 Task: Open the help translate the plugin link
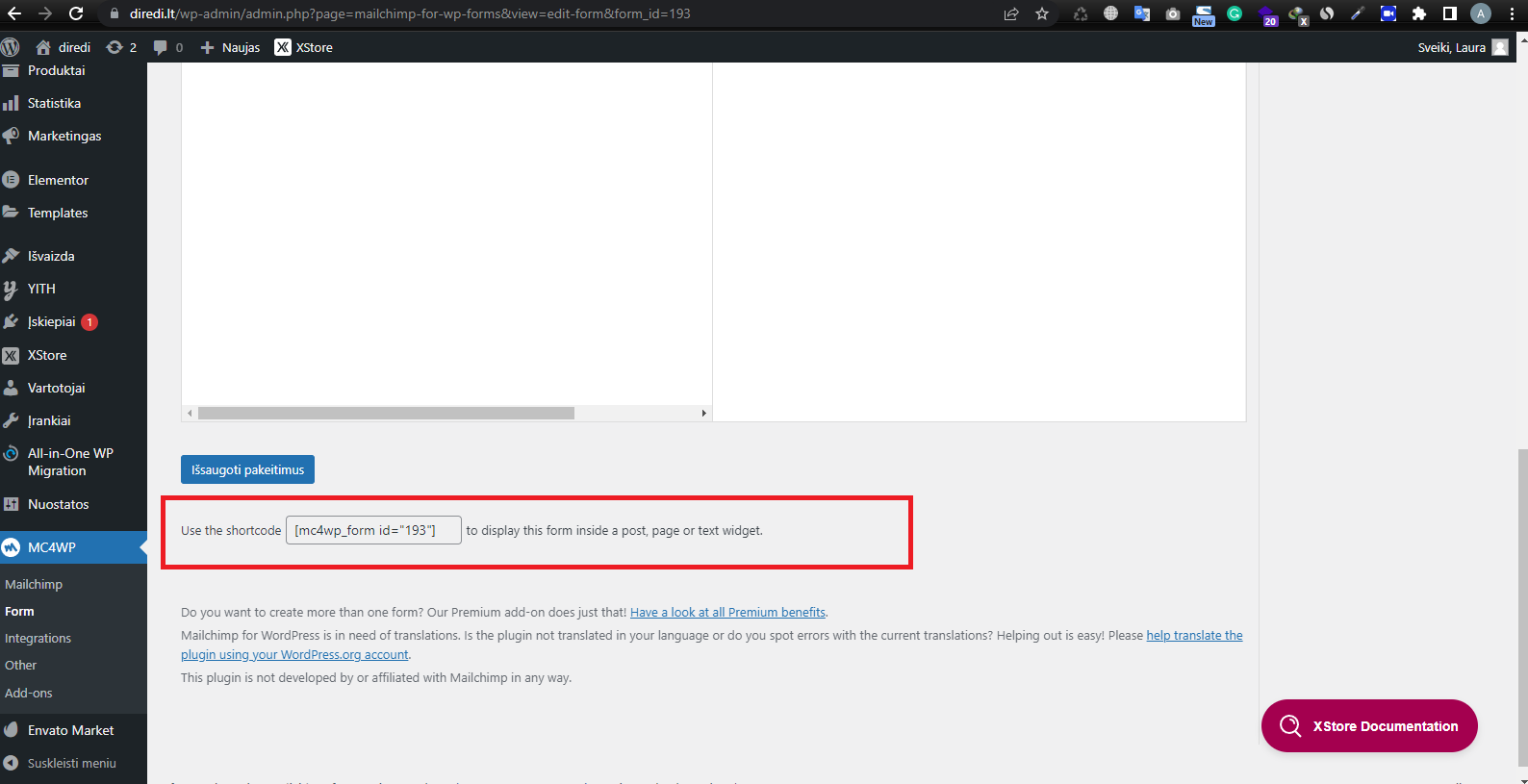point(1194,635)
